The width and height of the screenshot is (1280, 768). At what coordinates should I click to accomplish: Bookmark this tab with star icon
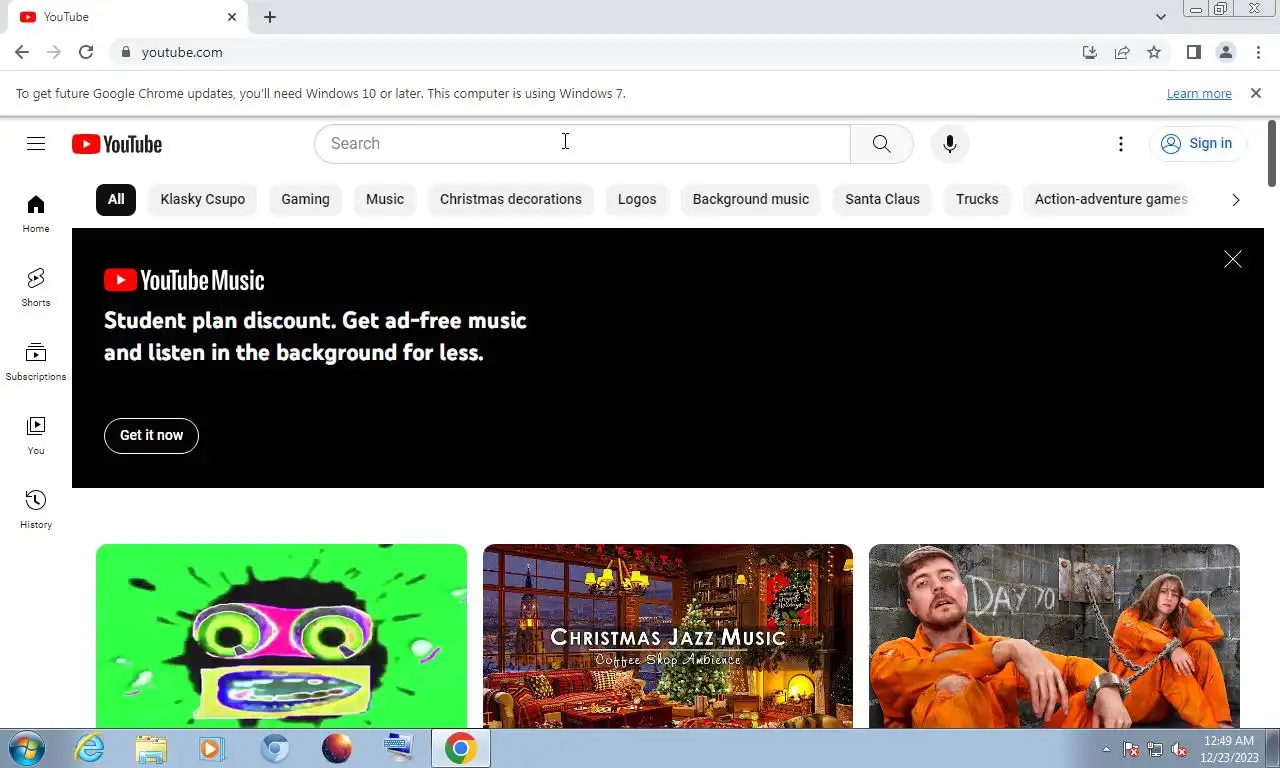[1154, 52]
